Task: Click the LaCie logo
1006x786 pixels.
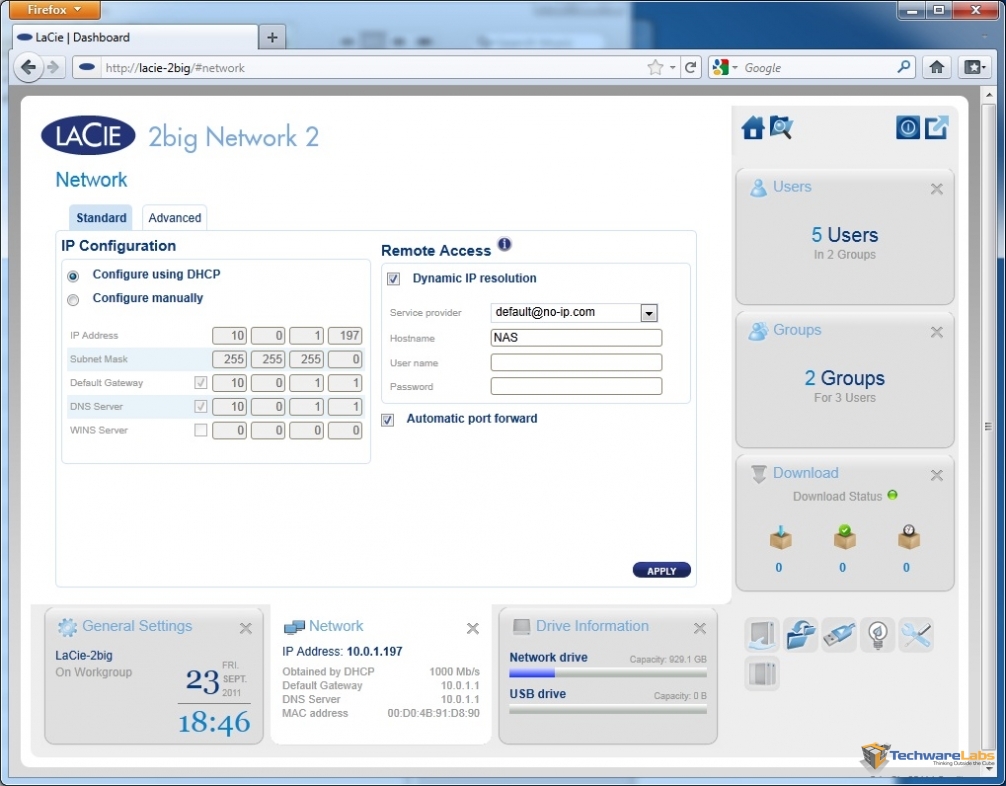Action: coord(88,135)
